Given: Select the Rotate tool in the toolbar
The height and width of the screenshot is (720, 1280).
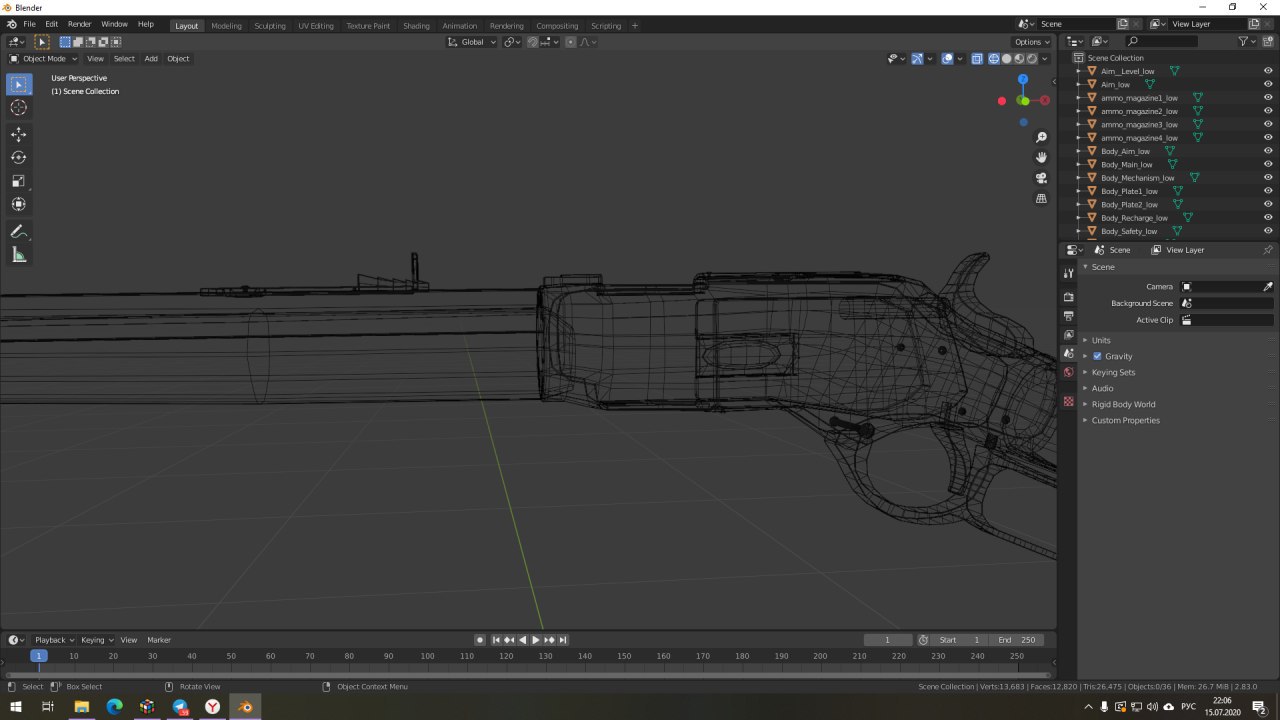Looking at the screenshot, I should [18, 157].
